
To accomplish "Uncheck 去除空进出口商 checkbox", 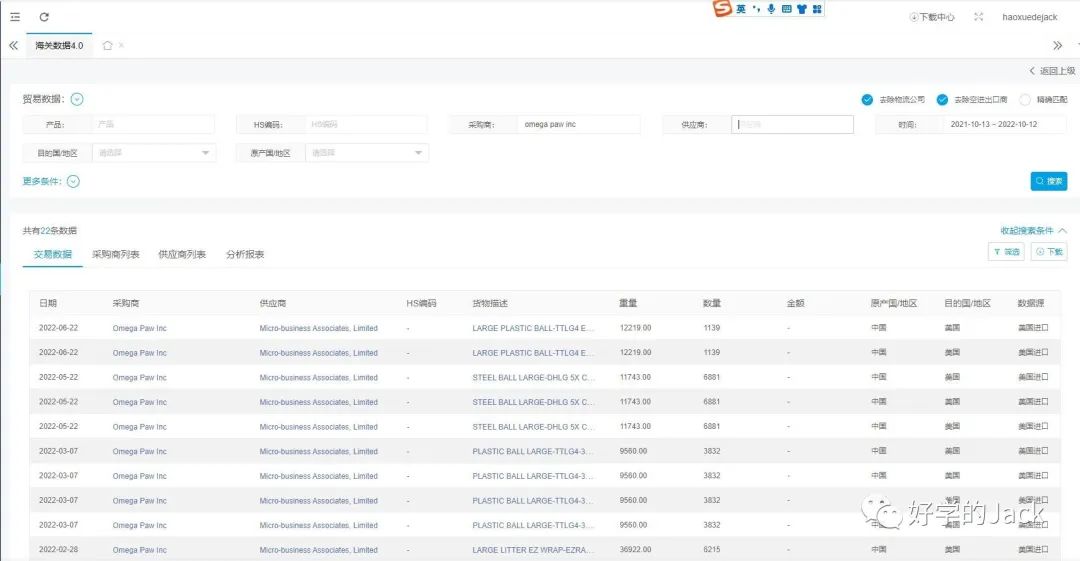I will [942, 99].
